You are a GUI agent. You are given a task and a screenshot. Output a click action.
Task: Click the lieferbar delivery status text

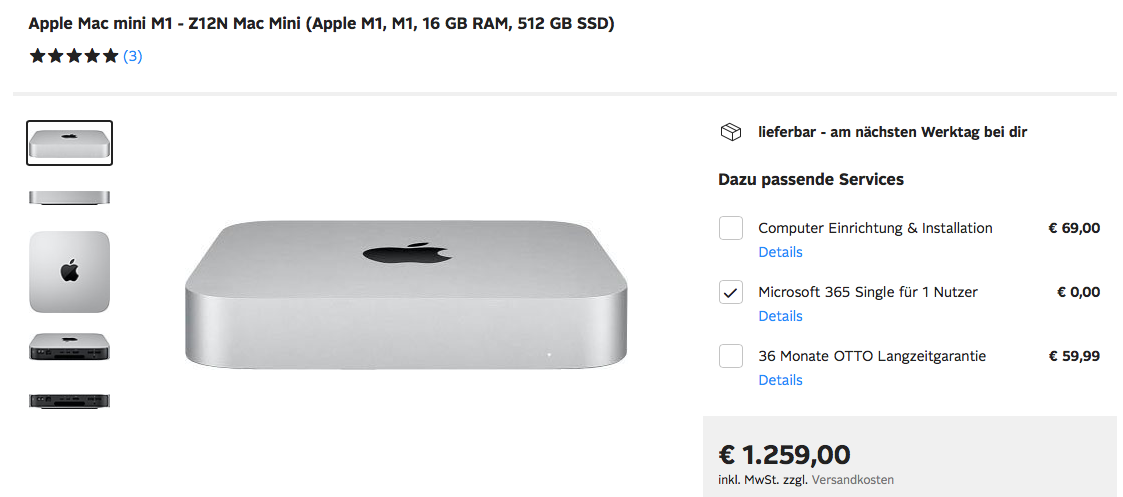tap(892, 132)
